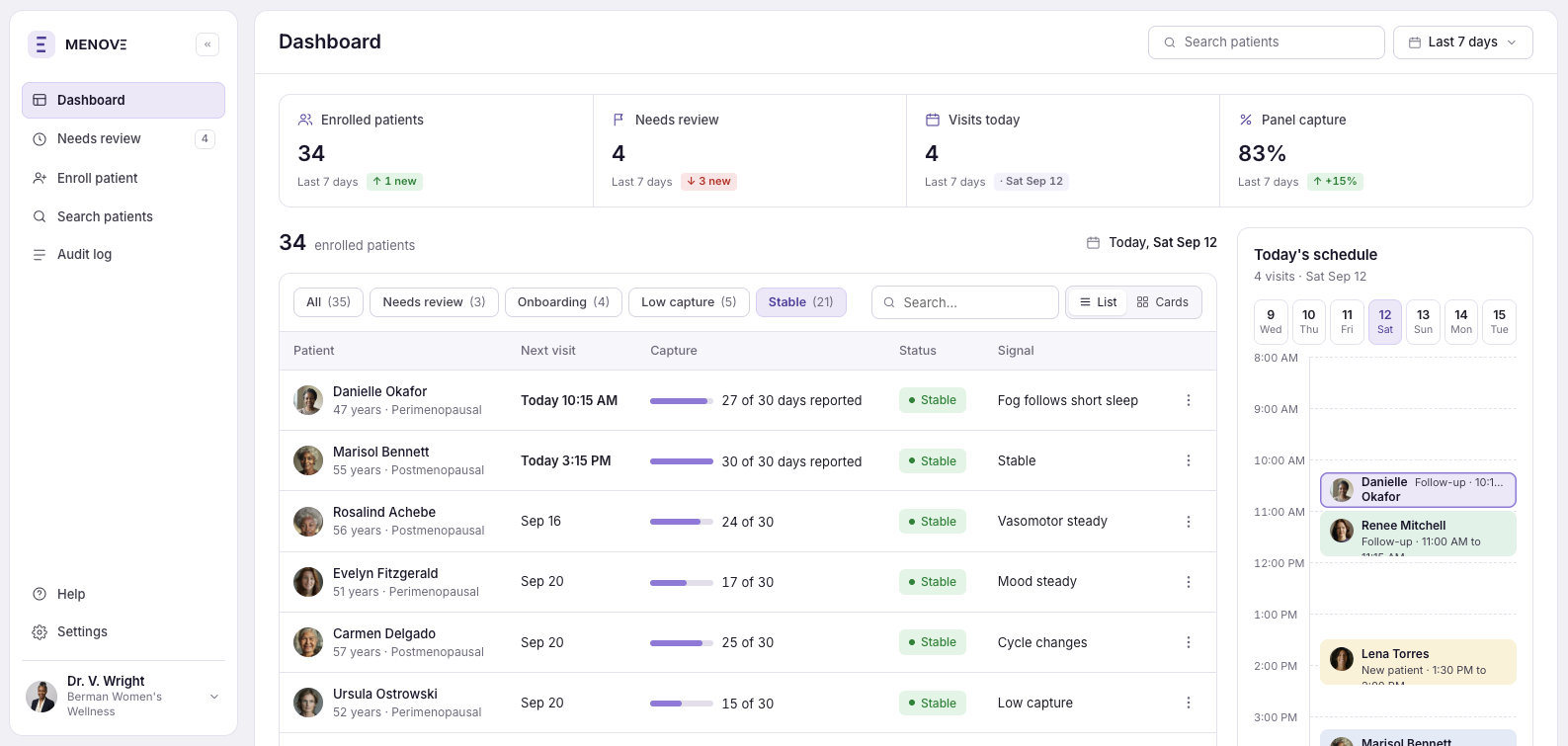
Task: Click the Panel capture percent icon
Action: tap(1246, 120)
